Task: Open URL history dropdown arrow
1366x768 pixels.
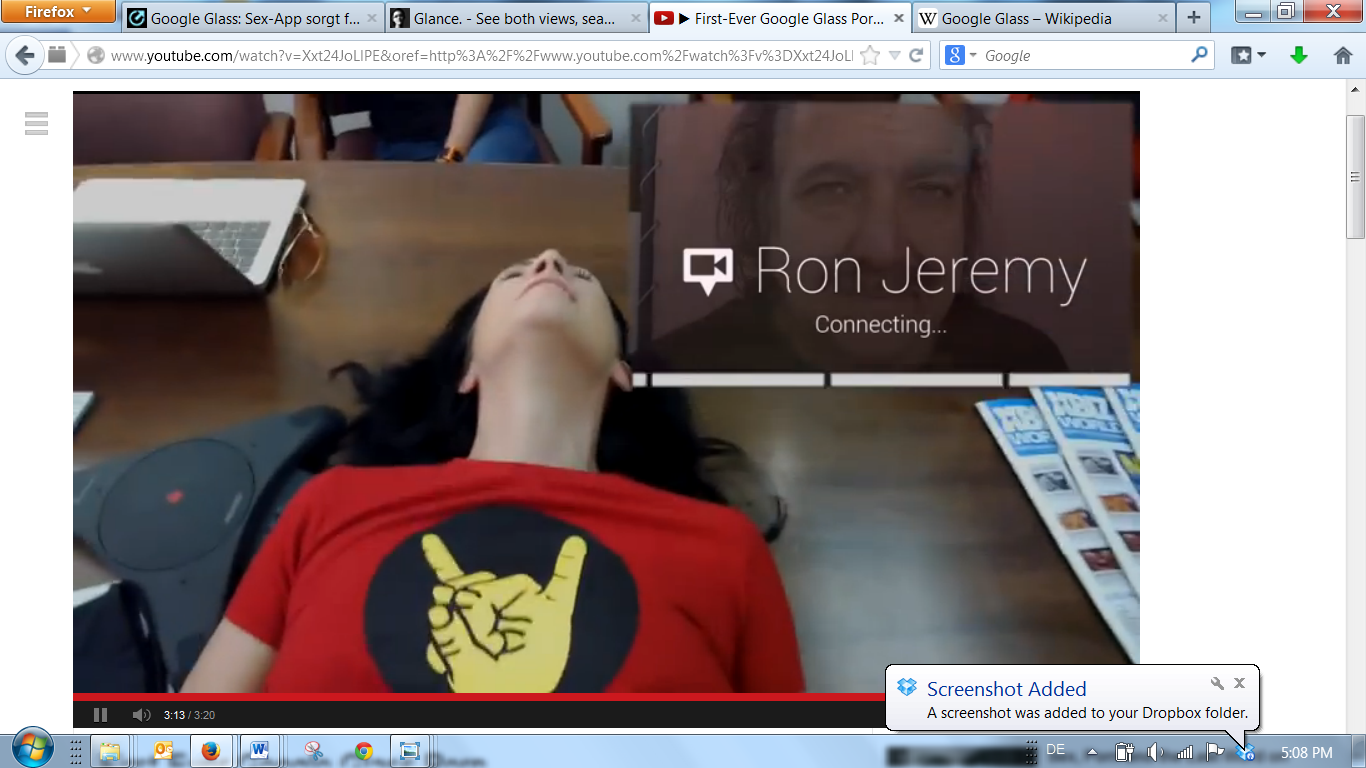Action: [x=895, y=56]
